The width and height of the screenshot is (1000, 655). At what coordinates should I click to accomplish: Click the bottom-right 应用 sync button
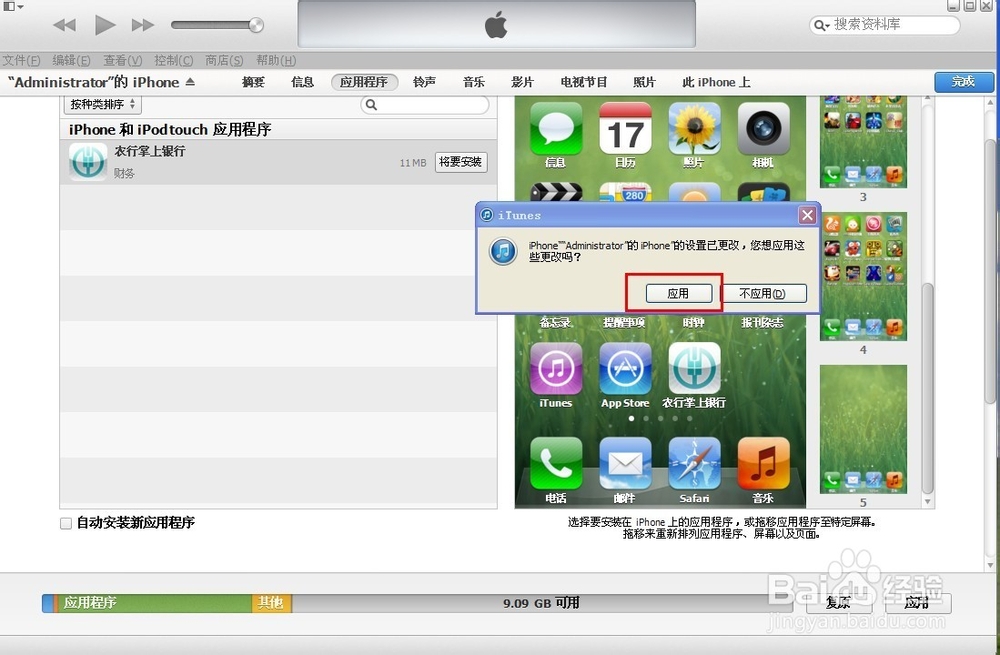click(x=916, y=603)
